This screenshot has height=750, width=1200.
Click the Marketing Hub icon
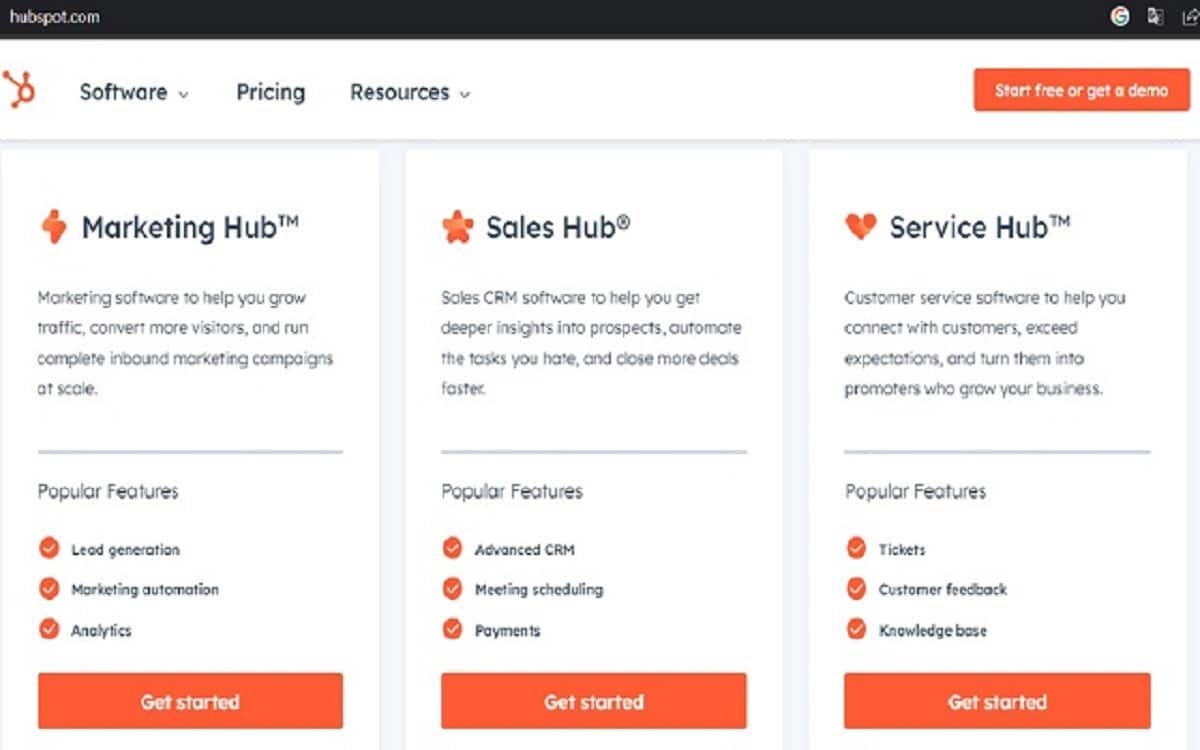pos(53,227)
